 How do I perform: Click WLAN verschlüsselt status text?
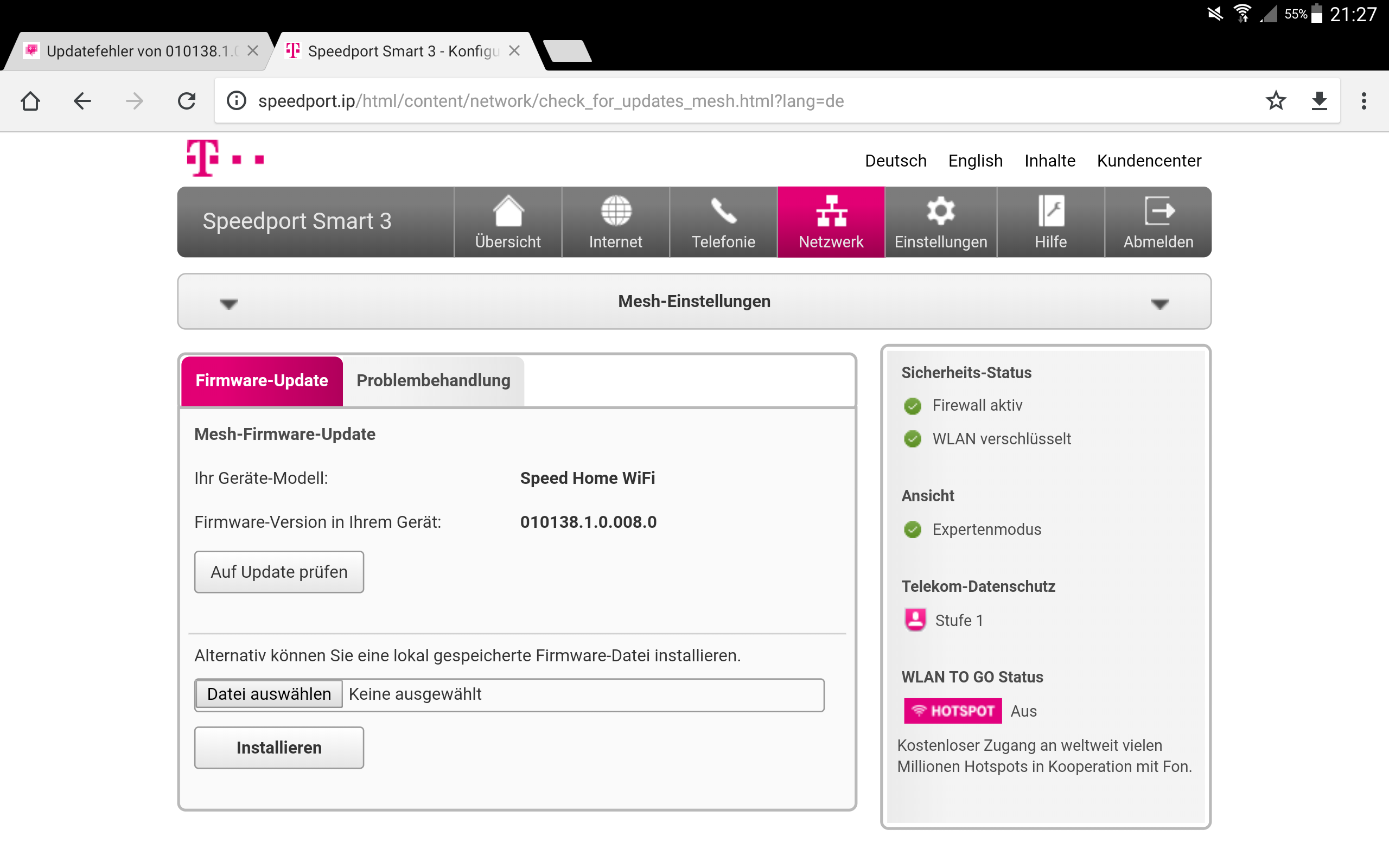[1001, 438]
